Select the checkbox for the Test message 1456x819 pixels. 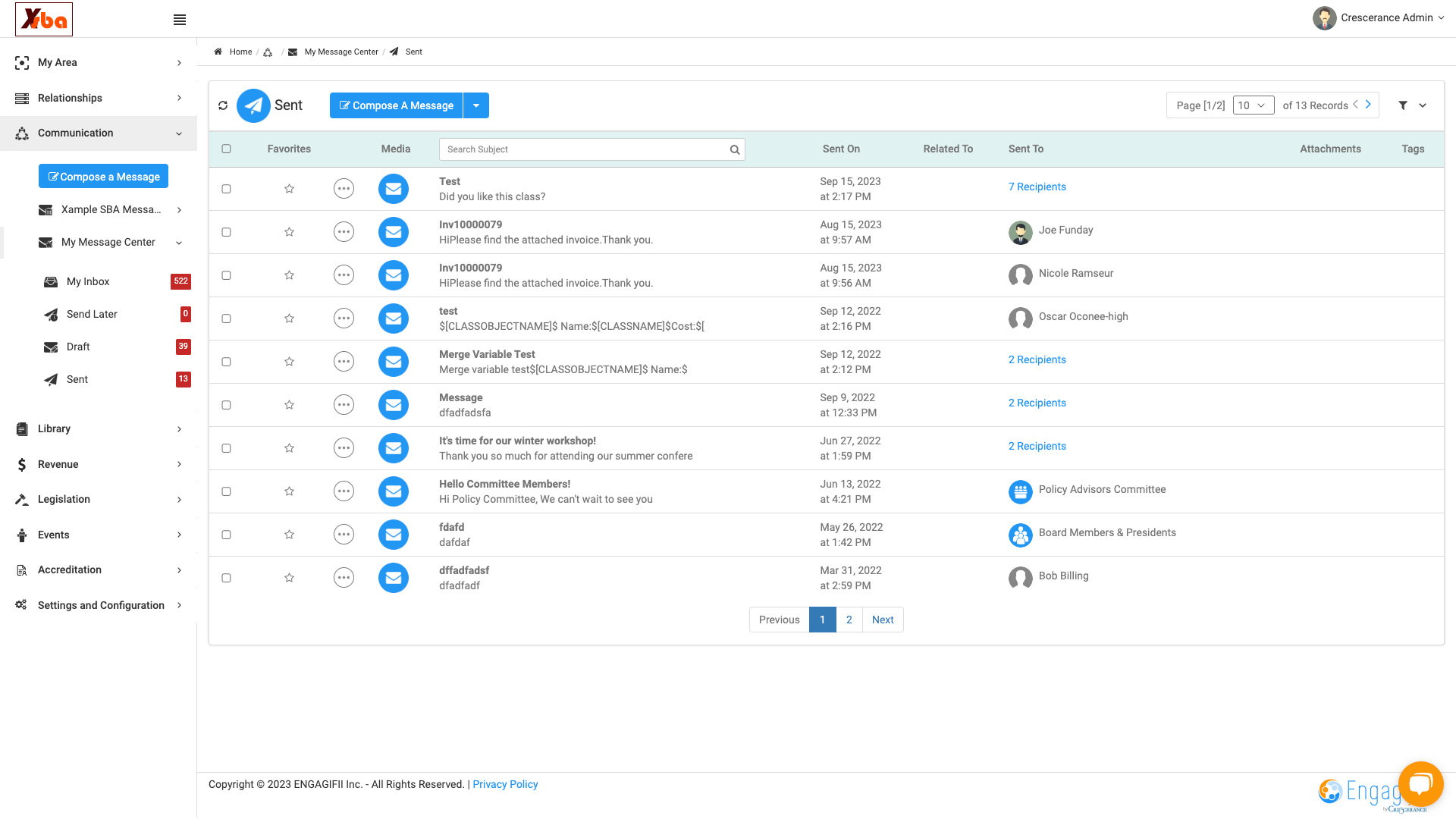coord(226,189)
